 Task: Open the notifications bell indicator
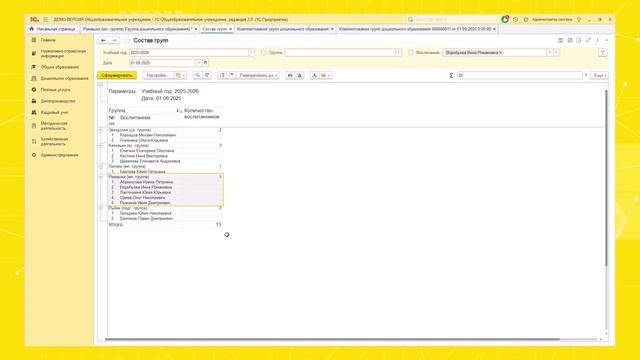(505, 19)
